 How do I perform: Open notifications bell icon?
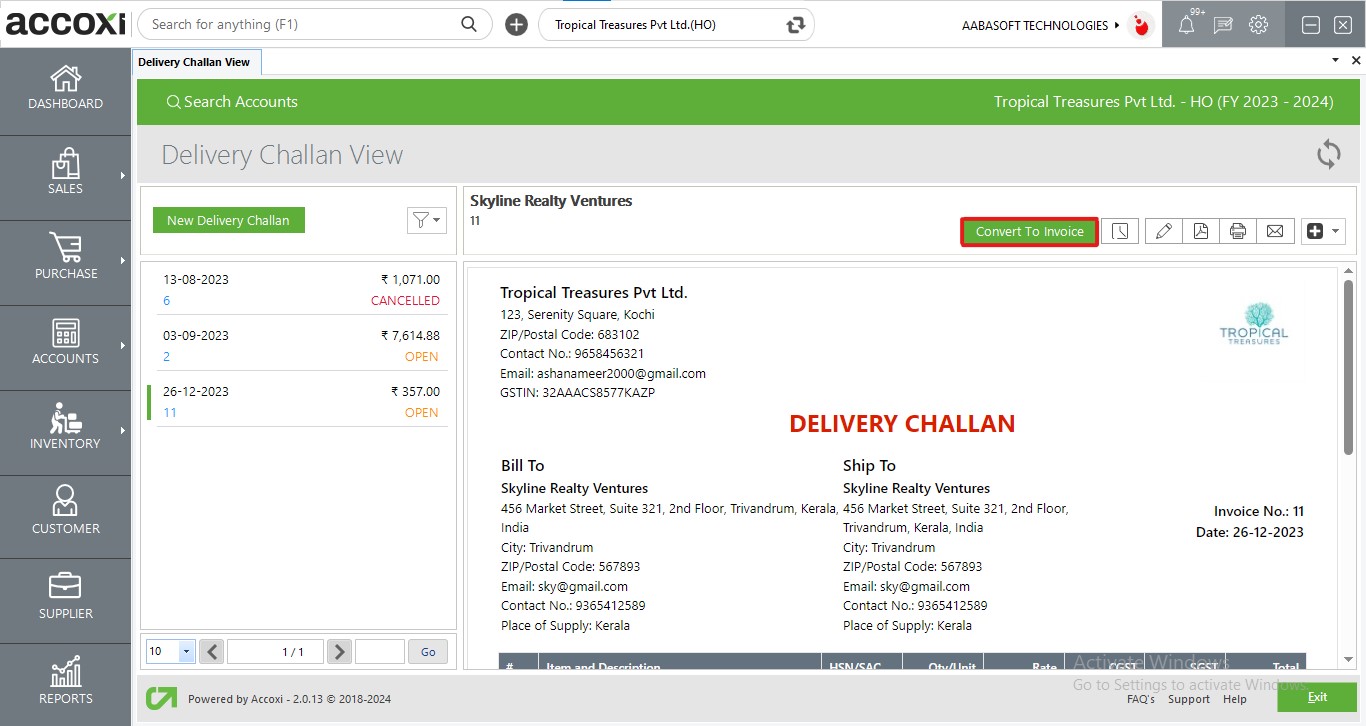(x=1186, y=25)
